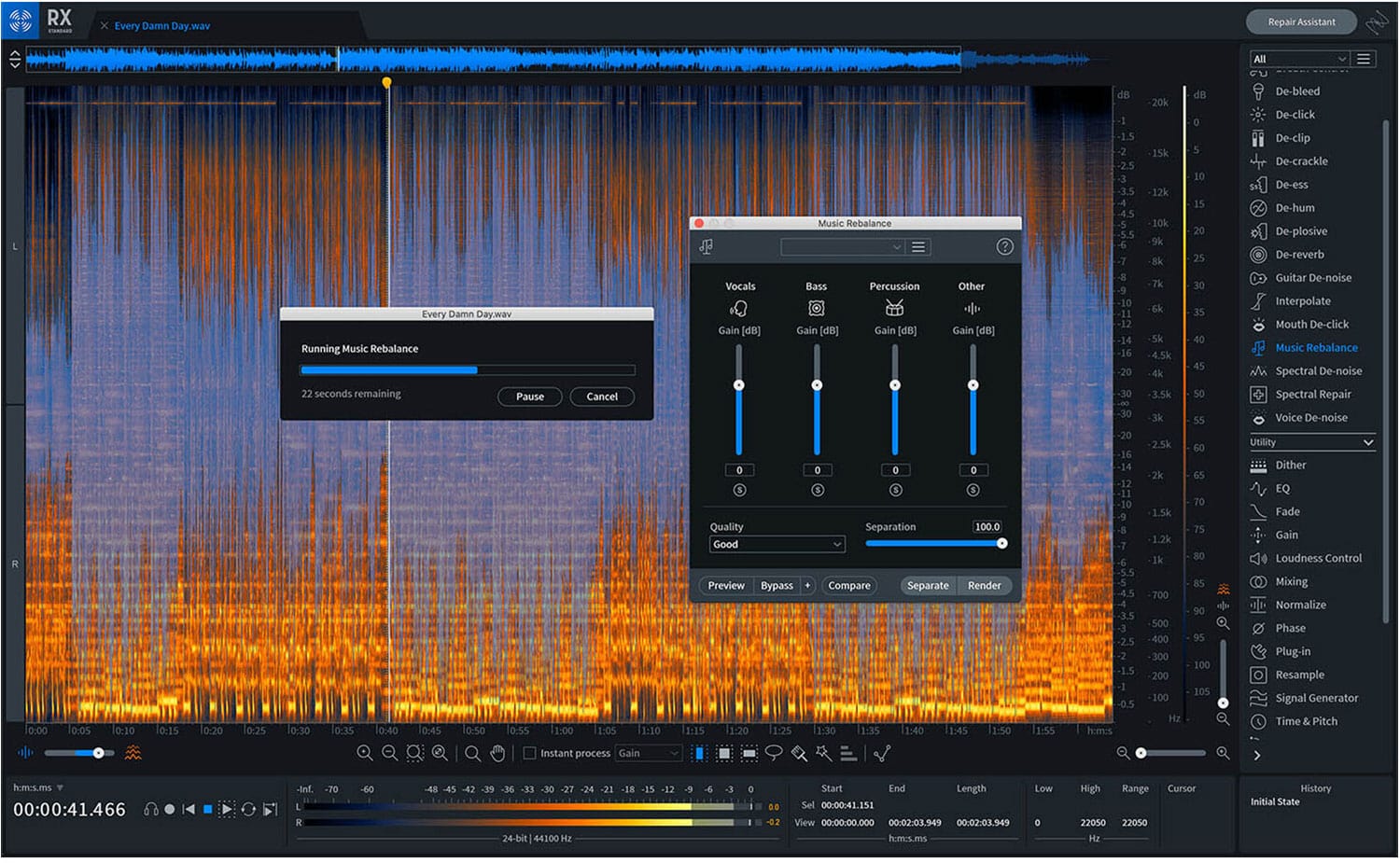The height and width of the screenshot is (863, 1400).
Task: Toggle Time selection tool
Action: [x=699, y=753]
